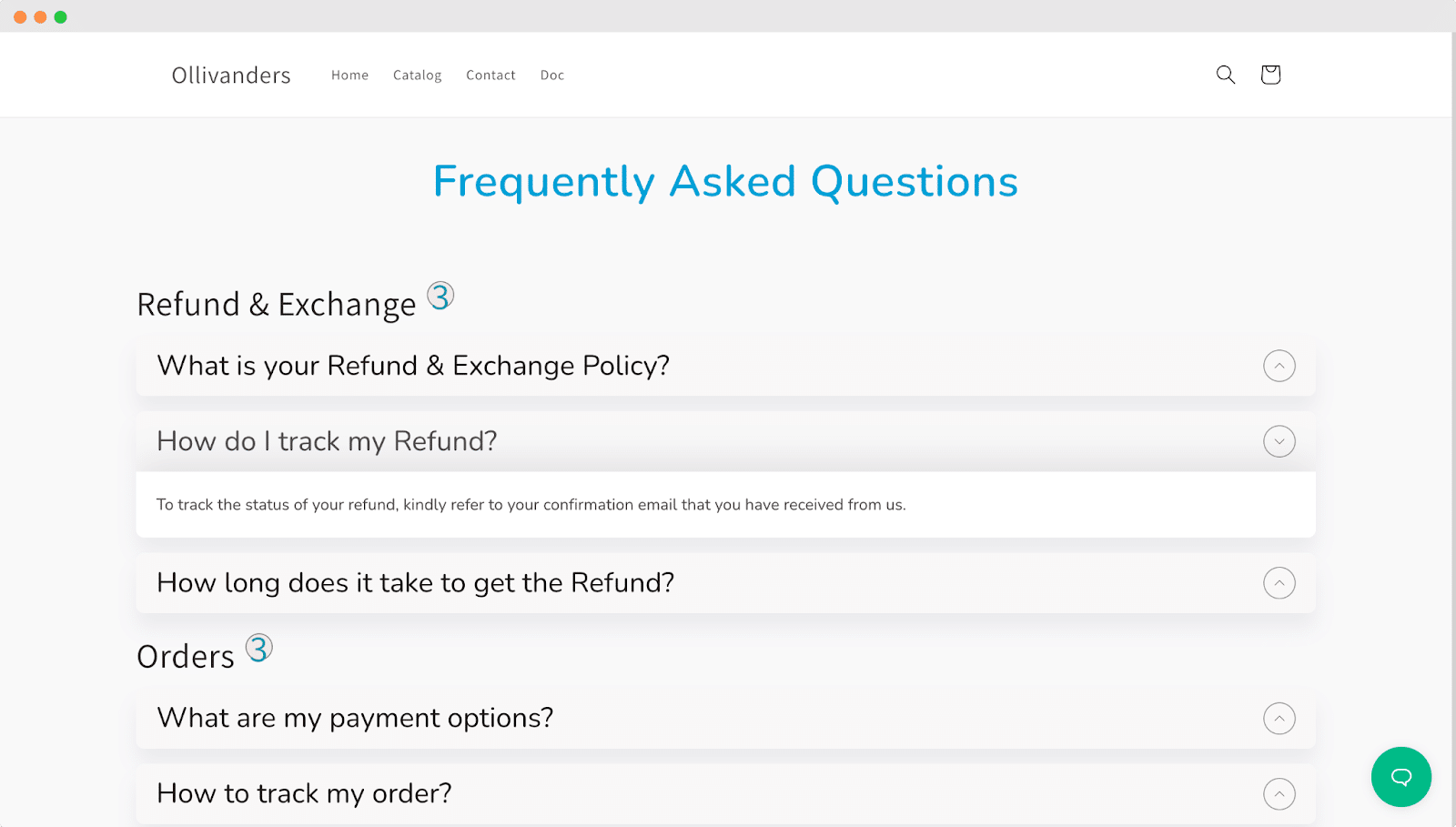Collapse the 'How long does it take to get the Refund?' entry
This screenshot has width=1456, height=827.
click(1279, 583)
